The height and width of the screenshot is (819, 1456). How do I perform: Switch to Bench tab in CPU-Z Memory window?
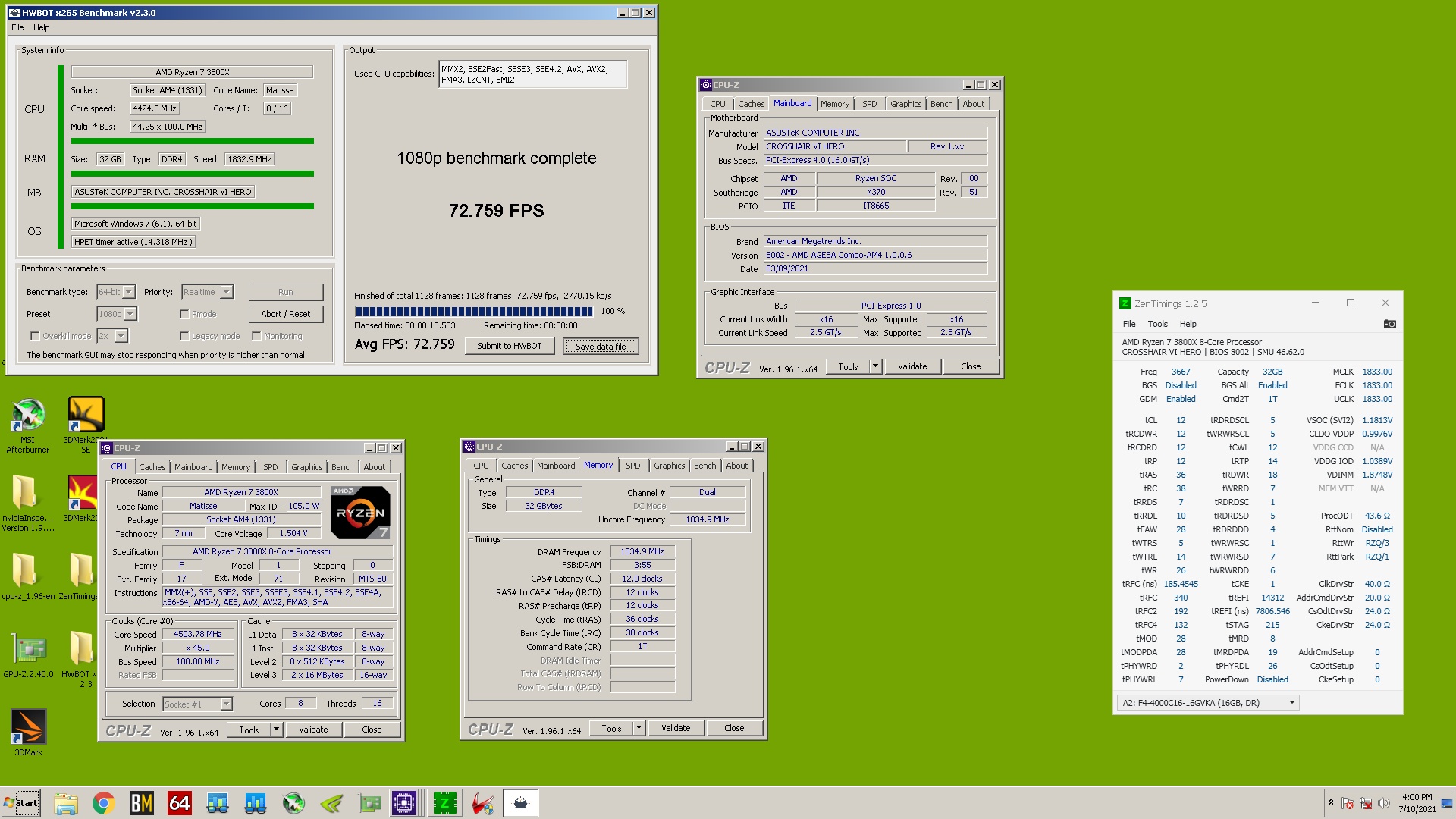[x=704, y=466]
